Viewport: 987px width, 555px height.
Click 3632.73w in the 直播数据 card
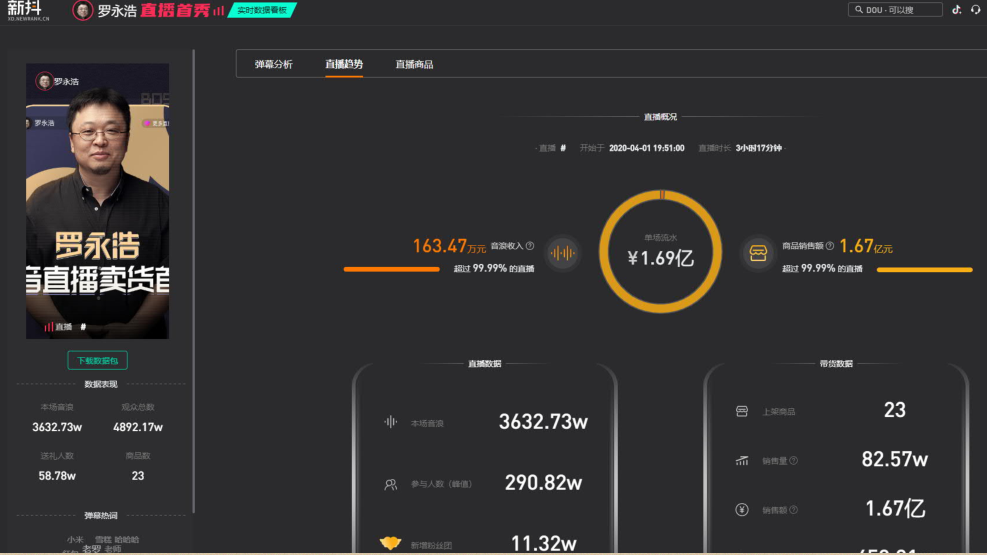(x=543, y=422)
